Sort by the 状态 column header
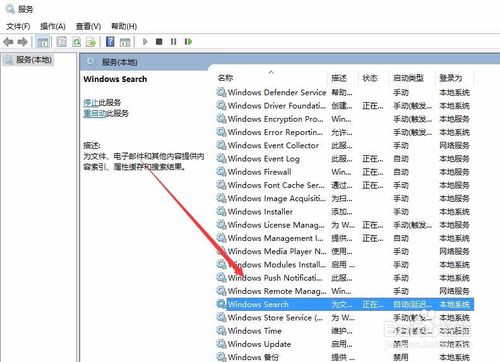The width and height of the screenshot is (500, 362). (x=370, y=78)
